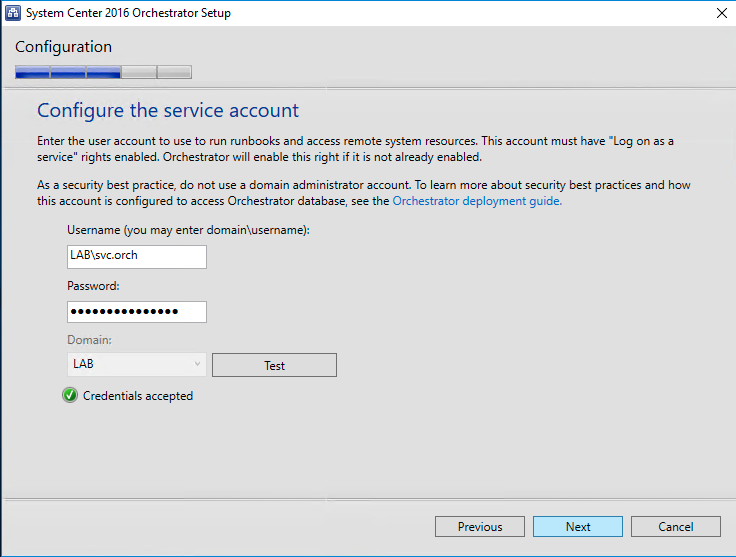The image size is (736, 557).
Task: Click the Username field containing LAB\svc.orch
Action: tap(137, 257)
